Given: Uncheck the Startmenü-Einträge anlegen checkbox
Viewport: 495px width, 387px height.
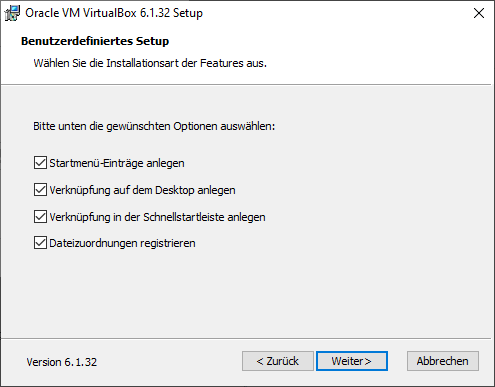Looking at the screenshot, I should pyautogui.click(x=40, y=163).
